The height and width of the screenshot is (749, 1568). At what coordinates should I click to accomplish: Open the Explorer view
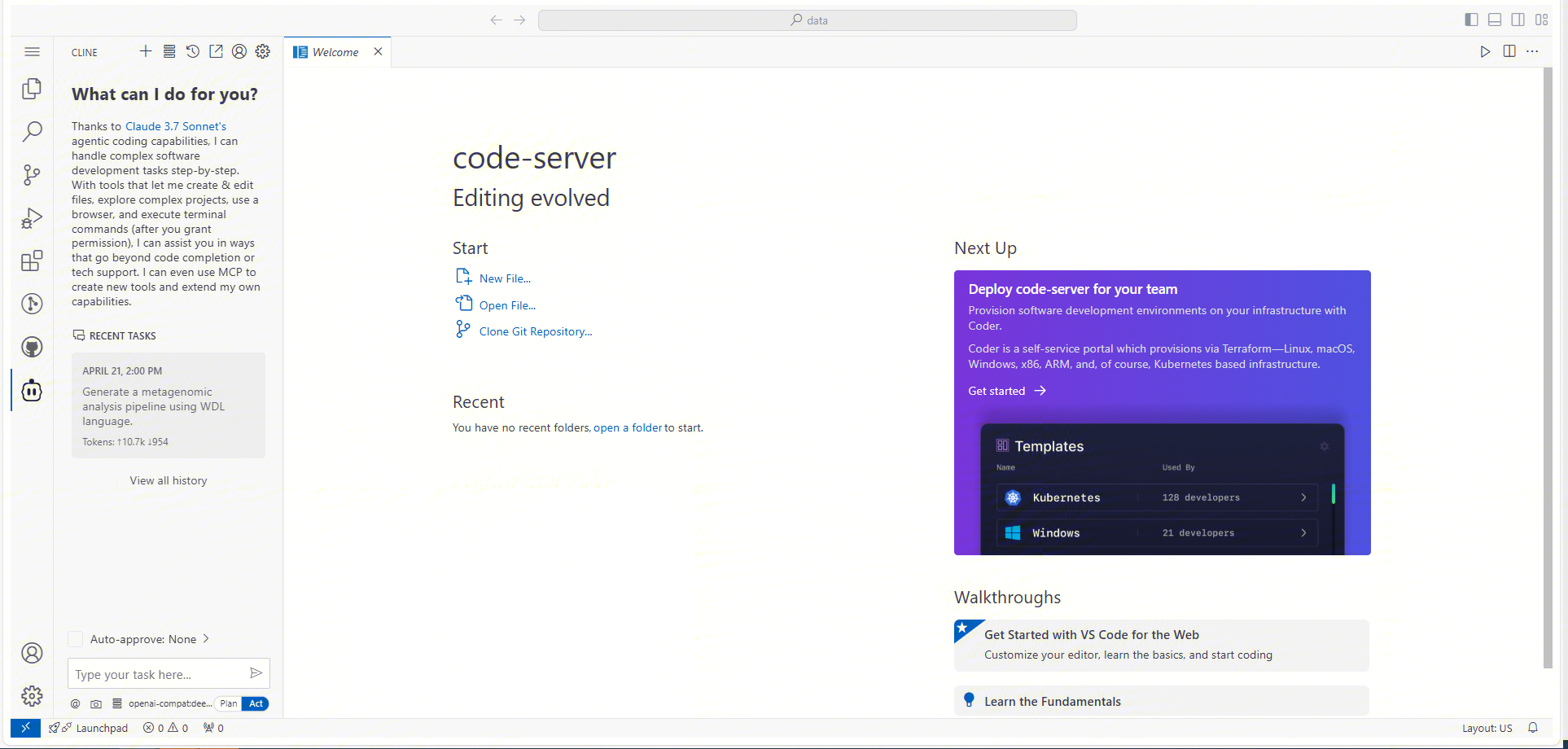(x=32, y=89)
